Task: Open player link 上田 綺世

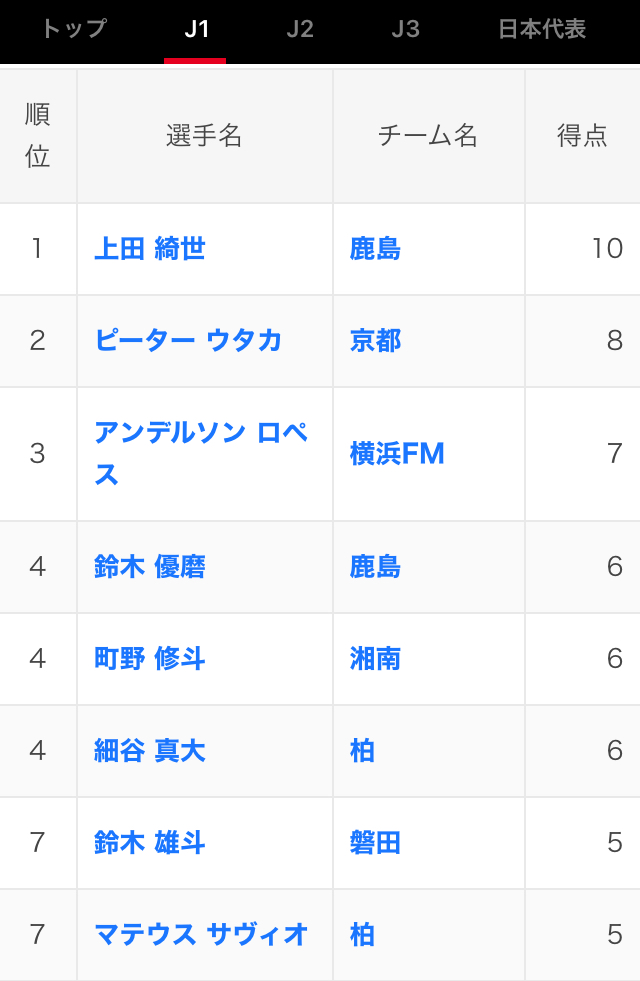Action: pos(150,248)
